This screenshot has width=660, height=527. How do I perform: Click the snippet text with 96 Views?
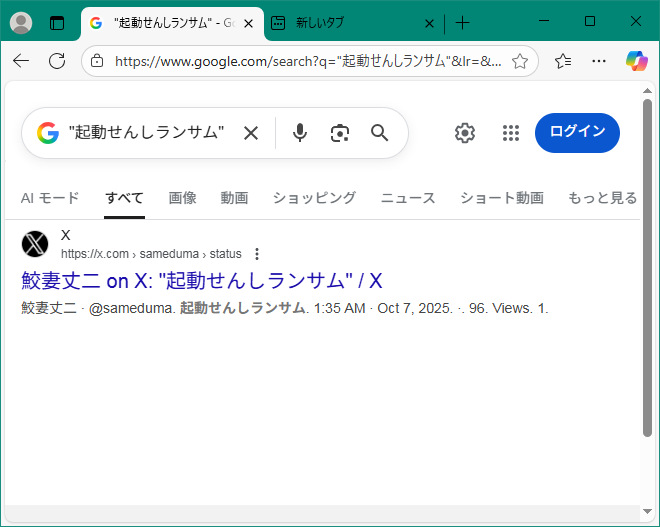tap(285, 308)
